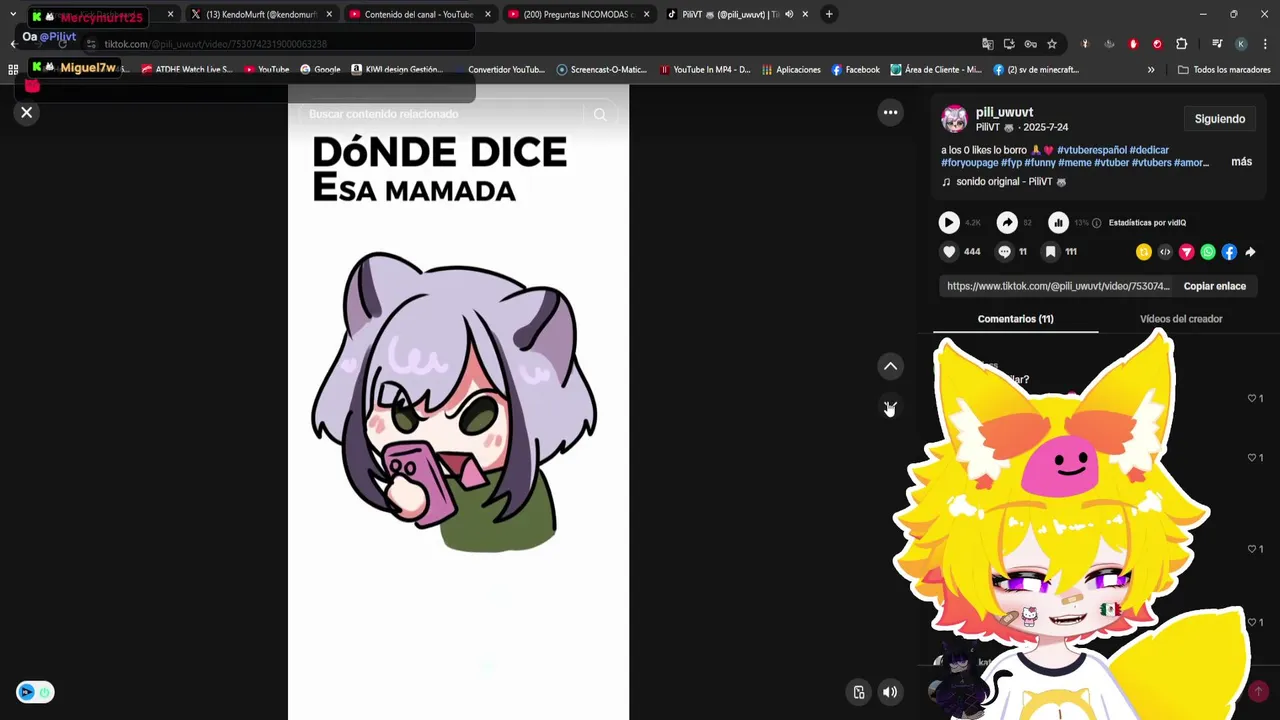
Task: Like the video with the heart icon
Action: click(949, 252)
